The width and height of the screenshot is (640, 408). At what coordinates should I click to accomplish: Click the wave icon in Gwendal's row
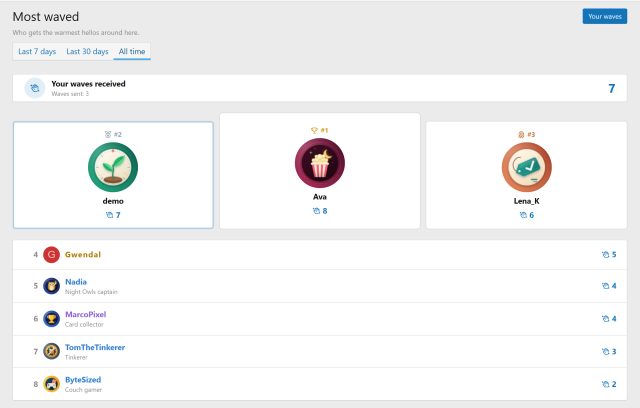605,255
